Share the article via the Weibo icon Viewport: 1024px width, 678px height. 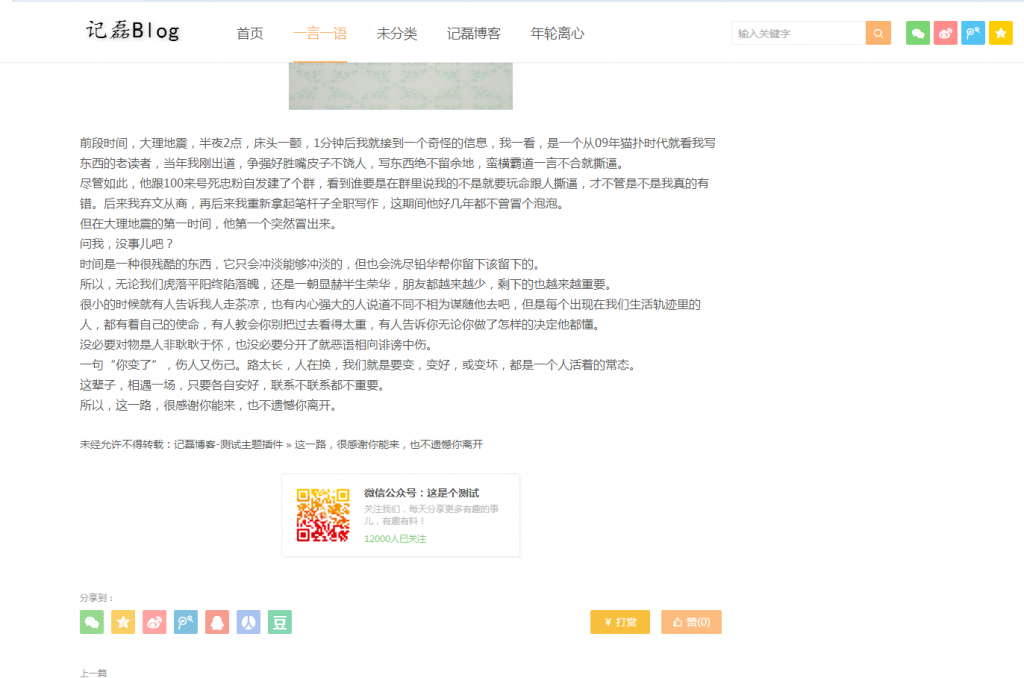(x=154, y=621)
